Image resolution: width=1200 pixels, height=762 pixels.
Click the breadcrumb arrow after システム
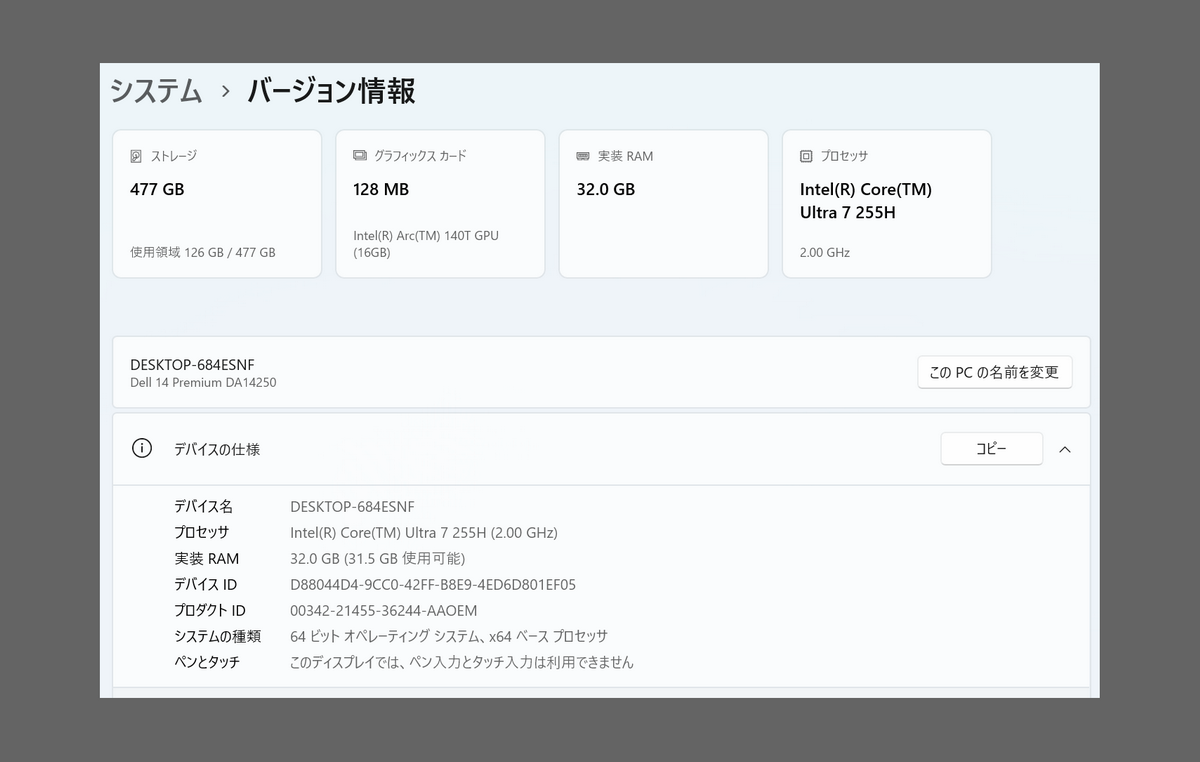[225, 92]
